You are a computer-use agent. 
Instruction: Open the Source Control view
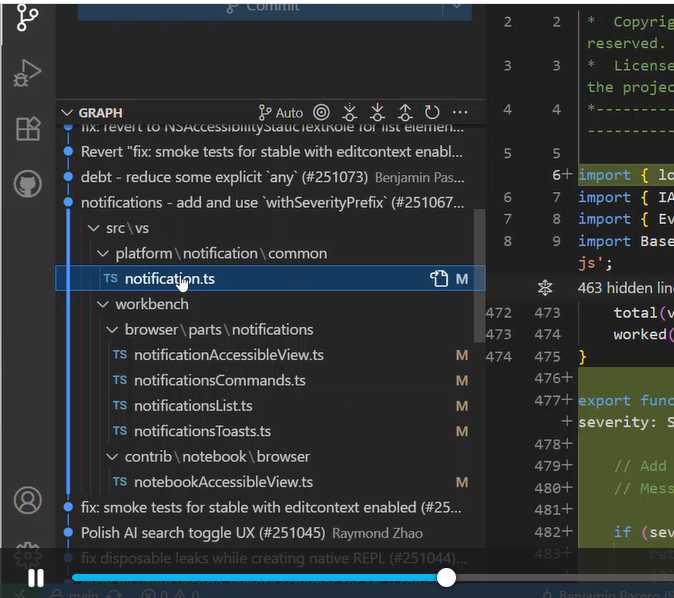(x=28, y=18)
